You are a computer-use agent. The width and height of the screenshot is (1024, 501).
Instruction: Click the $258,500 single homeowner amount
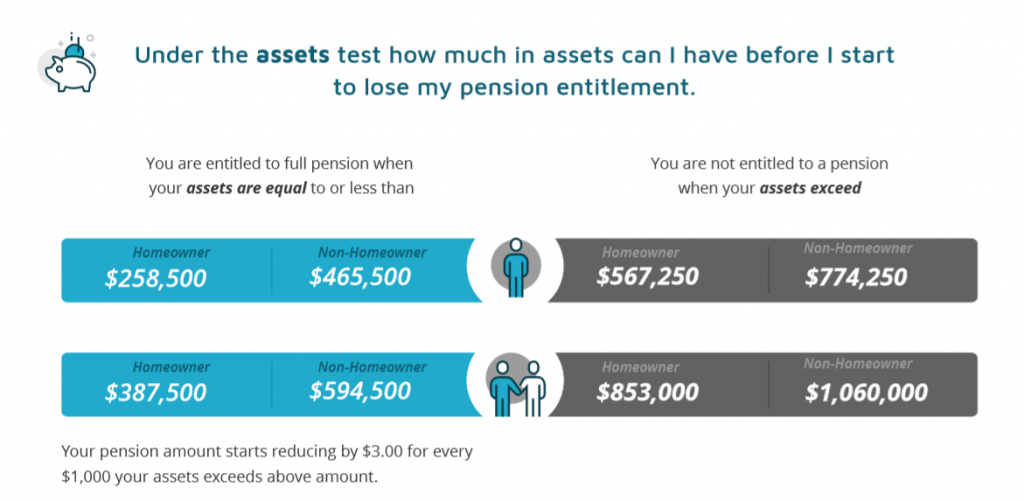pos(155,278)
